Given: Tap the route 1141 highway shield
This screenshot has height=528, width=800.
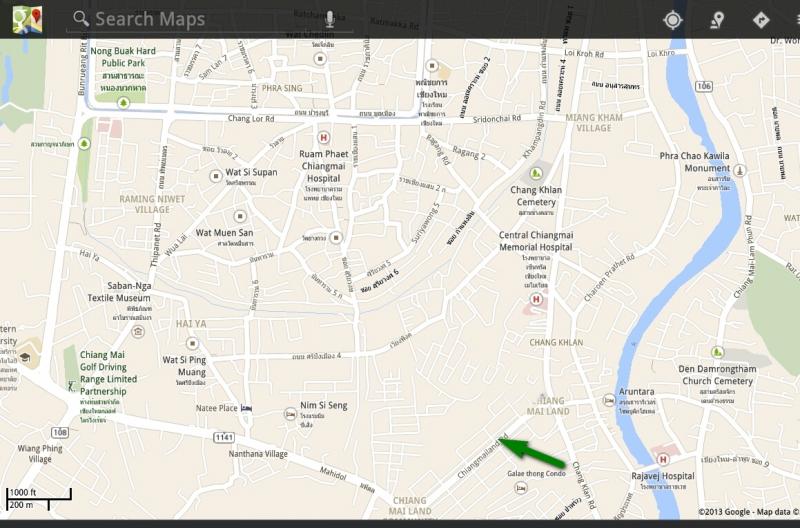Looking at the screenshot, I should coord(224,437).
